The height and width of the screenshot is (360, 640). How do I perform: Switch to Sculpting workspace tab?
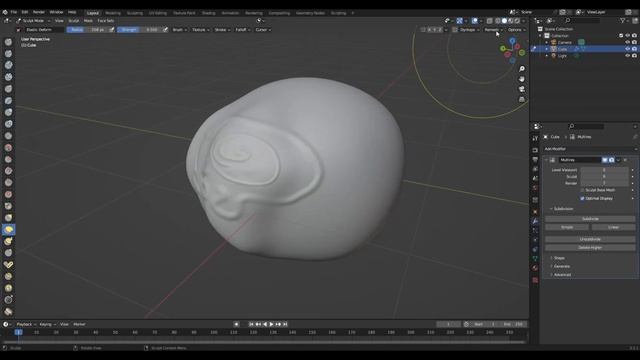(135, 13)
